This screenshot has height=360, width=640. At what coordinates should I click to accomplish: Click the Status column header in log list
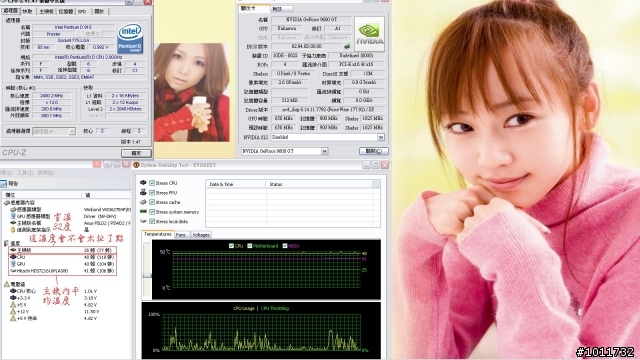click(319, 184)
